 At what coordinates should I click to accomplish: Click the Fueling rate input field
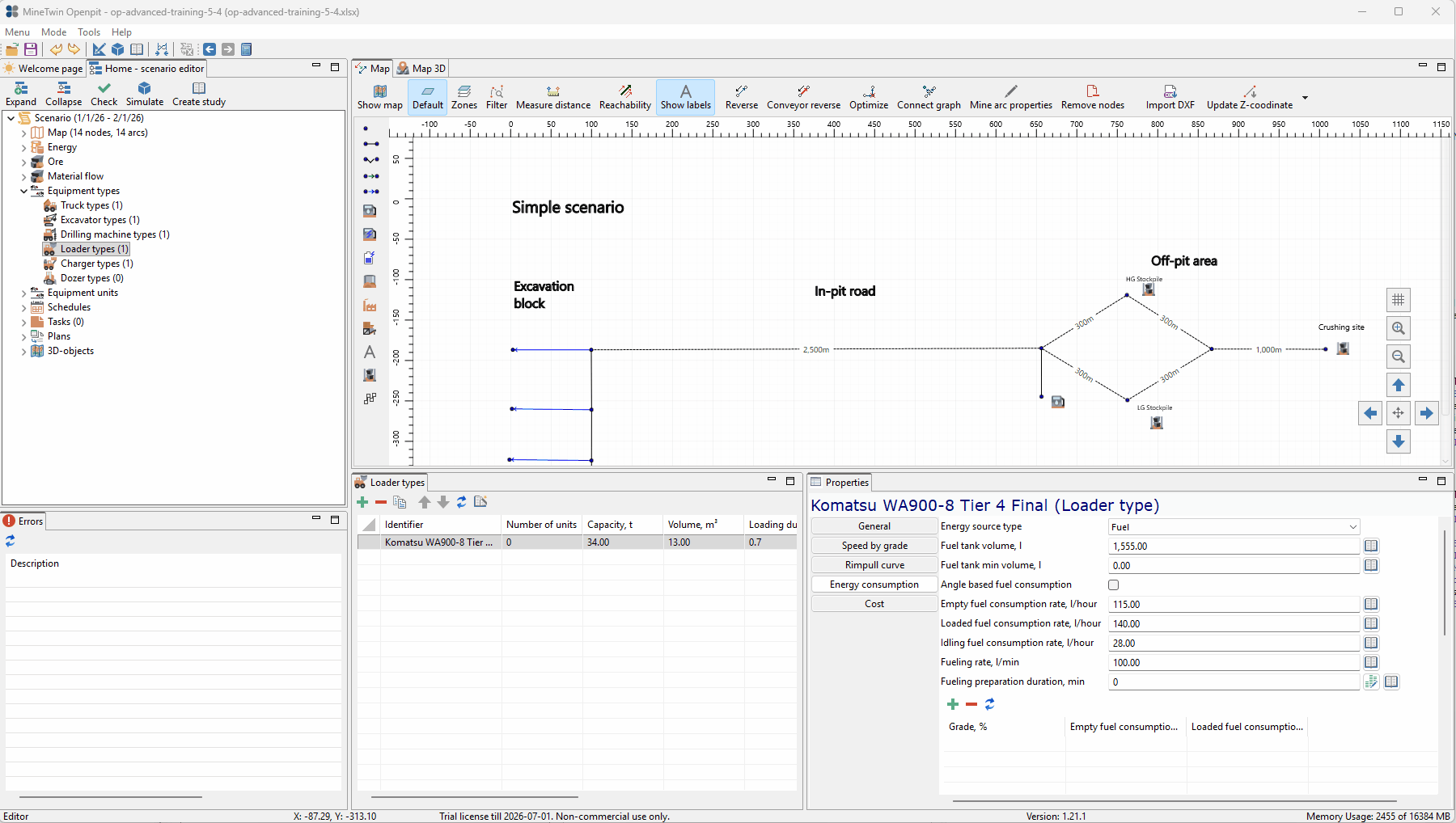[x=1234, y=663]
